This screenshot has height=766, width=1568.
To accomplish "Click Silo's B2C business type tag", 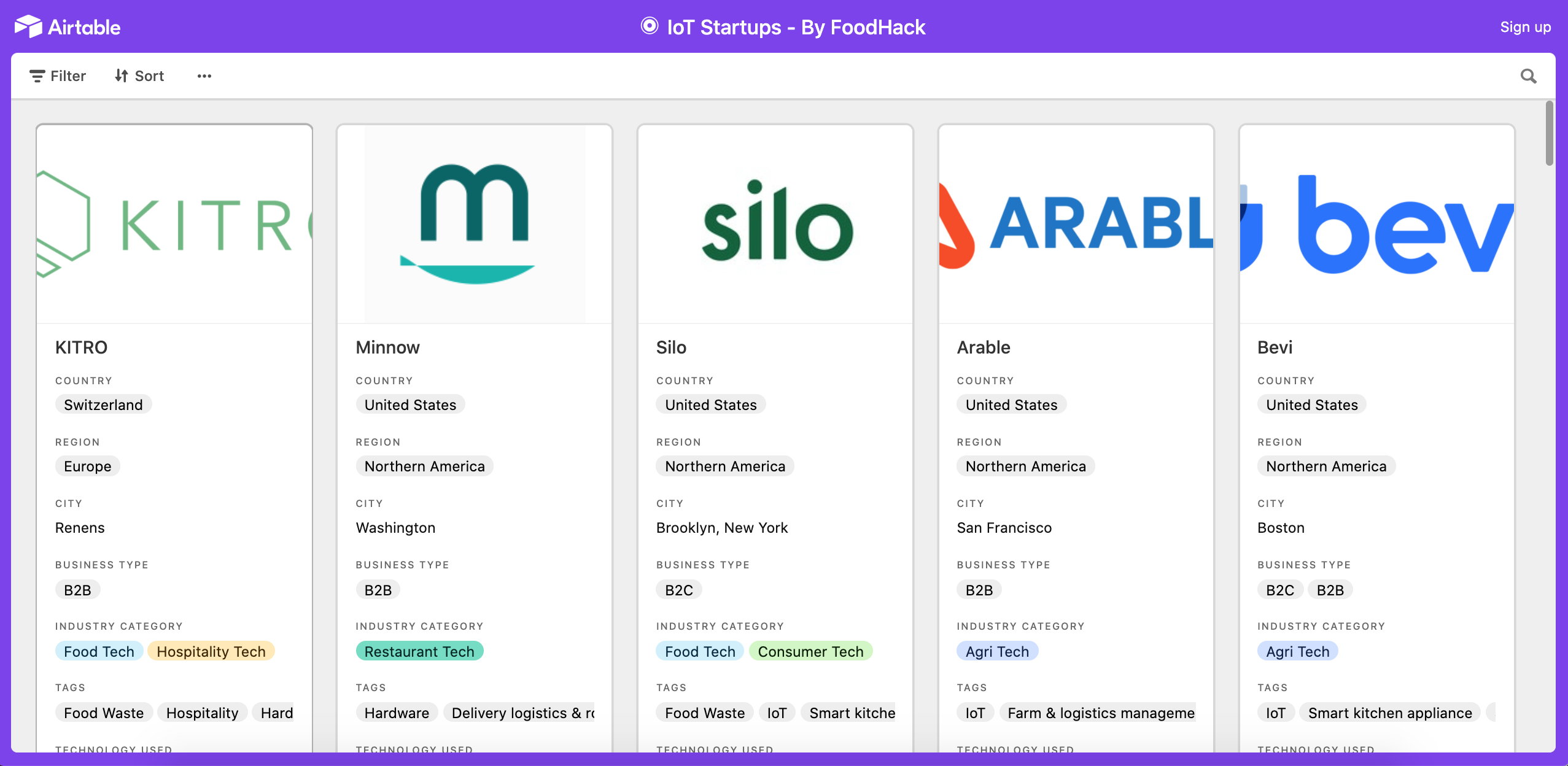I will (x=678, y=590).
